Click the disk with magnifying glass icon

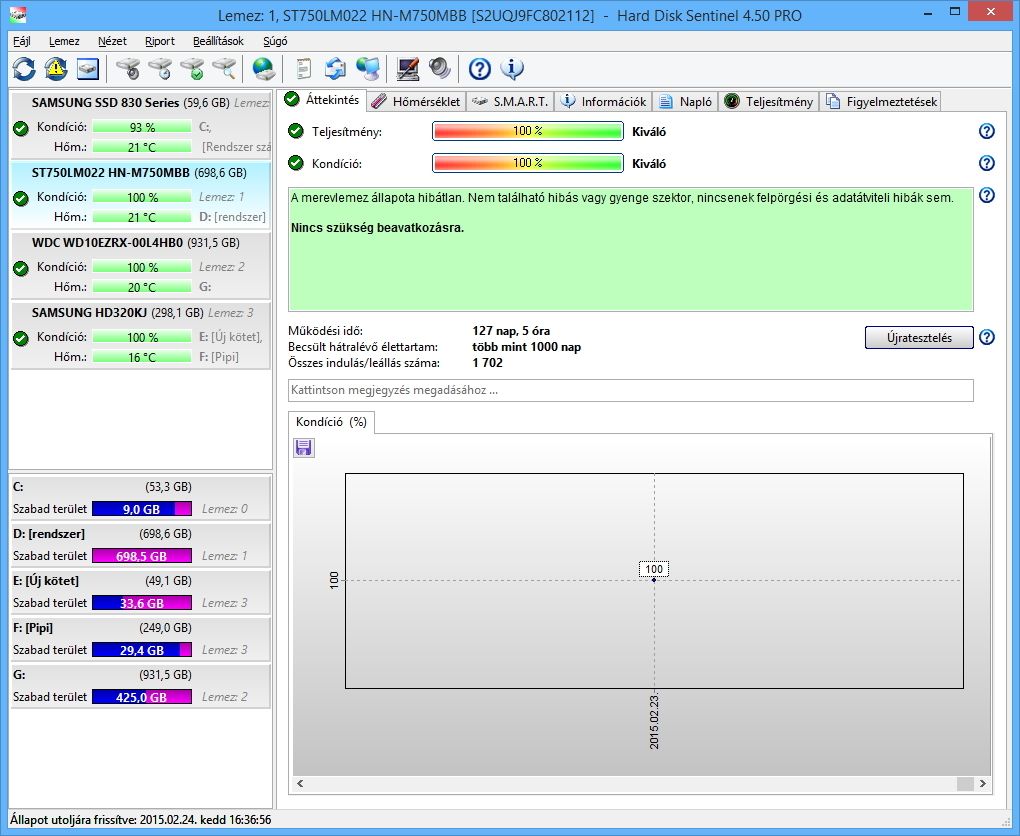pos(224,68)
